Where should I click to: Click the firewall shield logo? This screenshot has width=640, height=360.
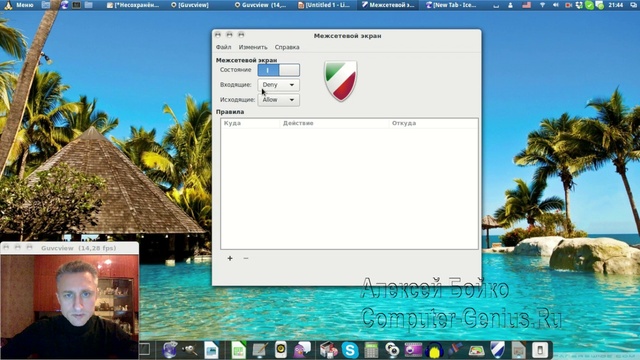[x=341, y=80]
